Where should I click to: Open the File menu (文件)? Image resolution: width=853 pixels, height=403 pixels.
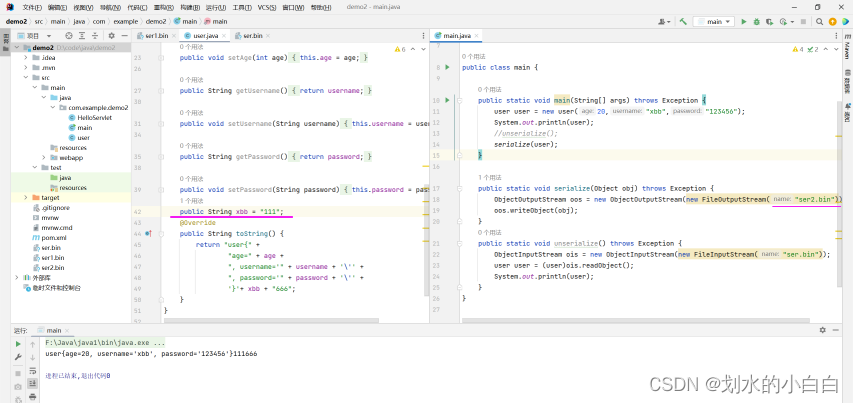32,8
